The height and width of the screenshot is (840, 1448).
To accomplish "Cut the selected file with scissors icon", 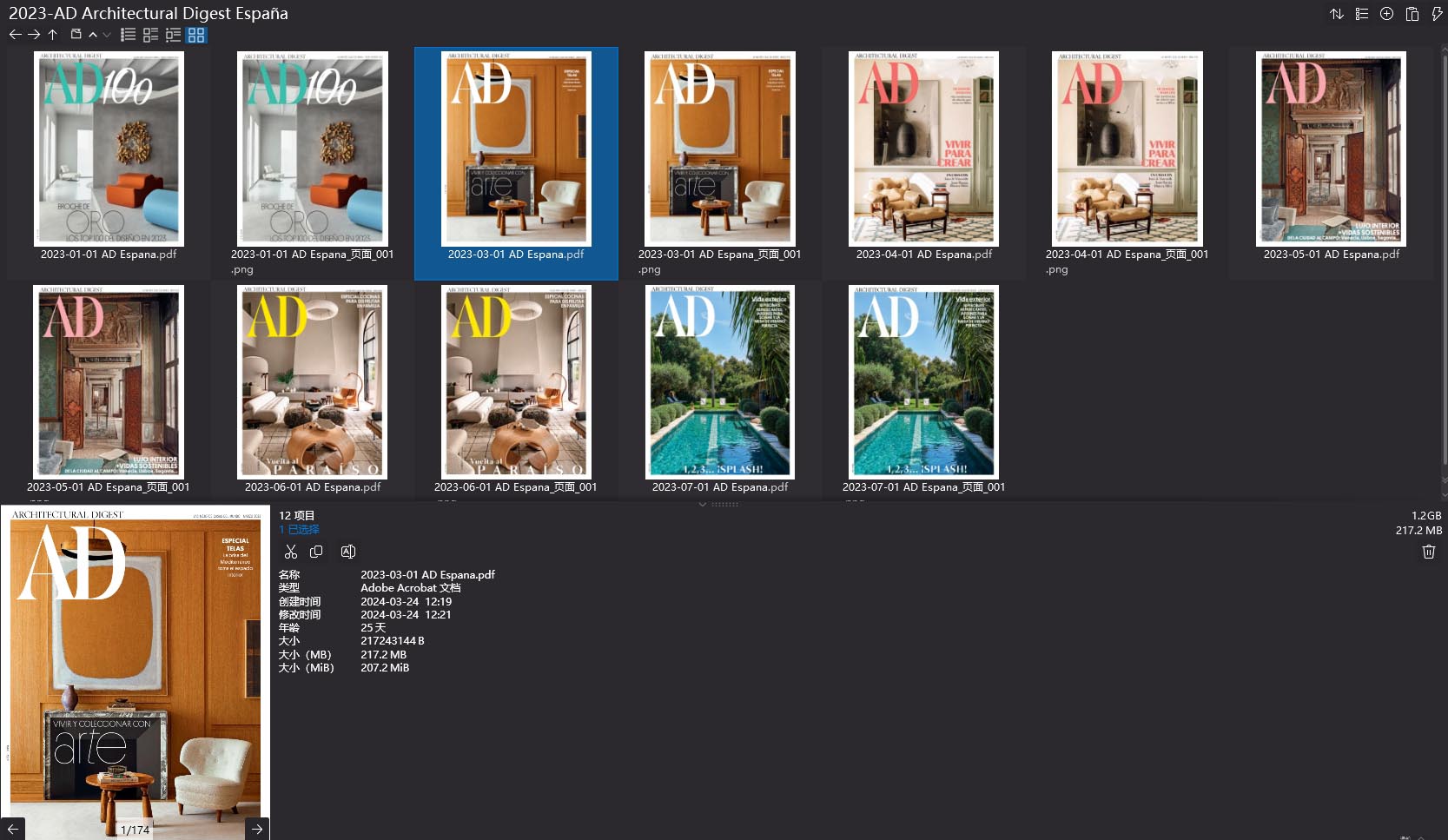I will 291,552.
